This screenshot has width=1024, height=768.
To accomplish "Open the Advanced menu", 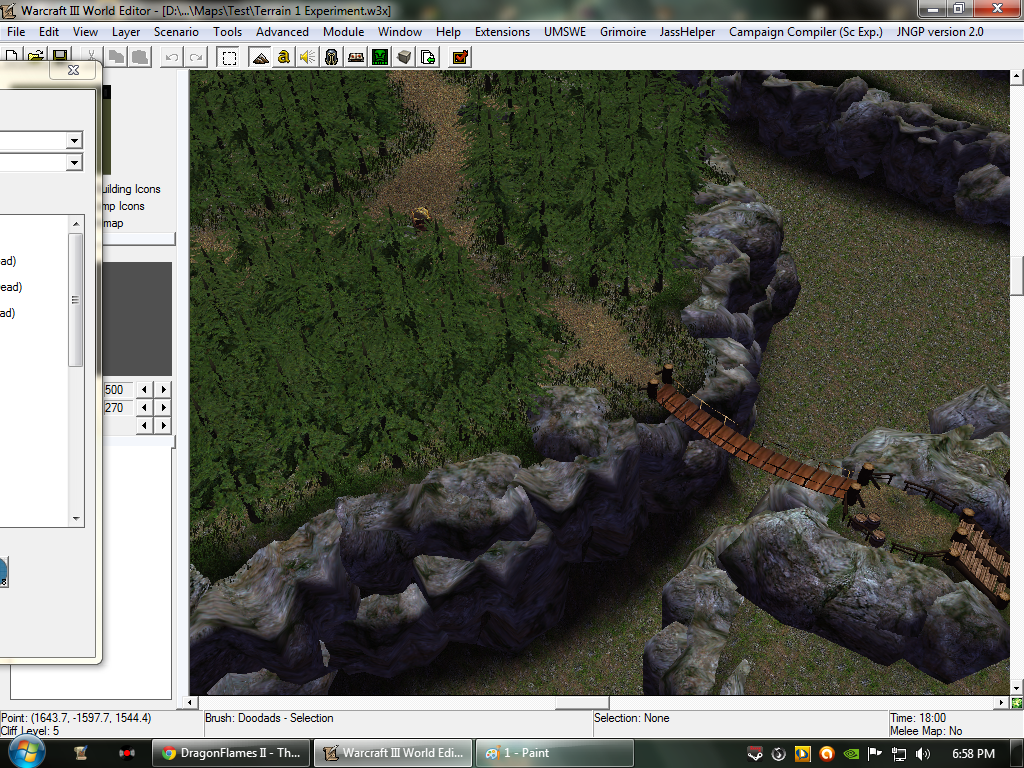I will 282,31.
